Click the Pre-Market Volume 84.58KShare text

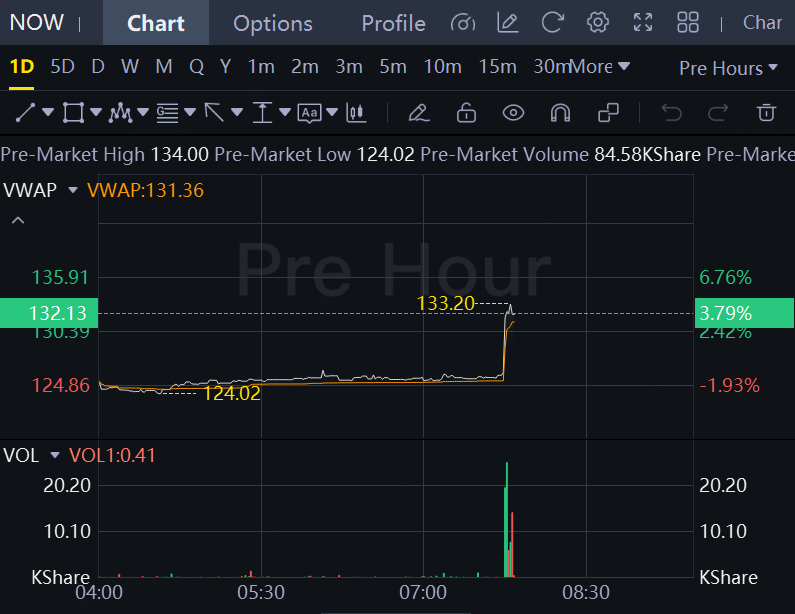560,154
